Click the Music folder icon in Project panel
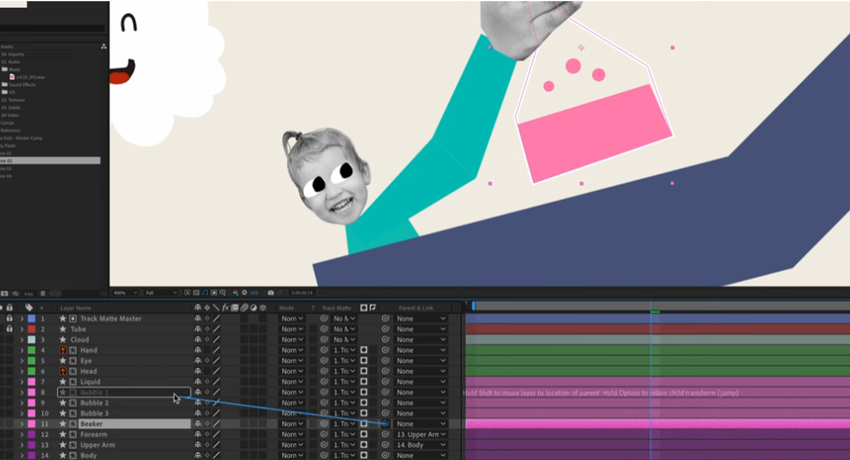The width and height of the screenshot is (850, 460). (x=4, y=69)
